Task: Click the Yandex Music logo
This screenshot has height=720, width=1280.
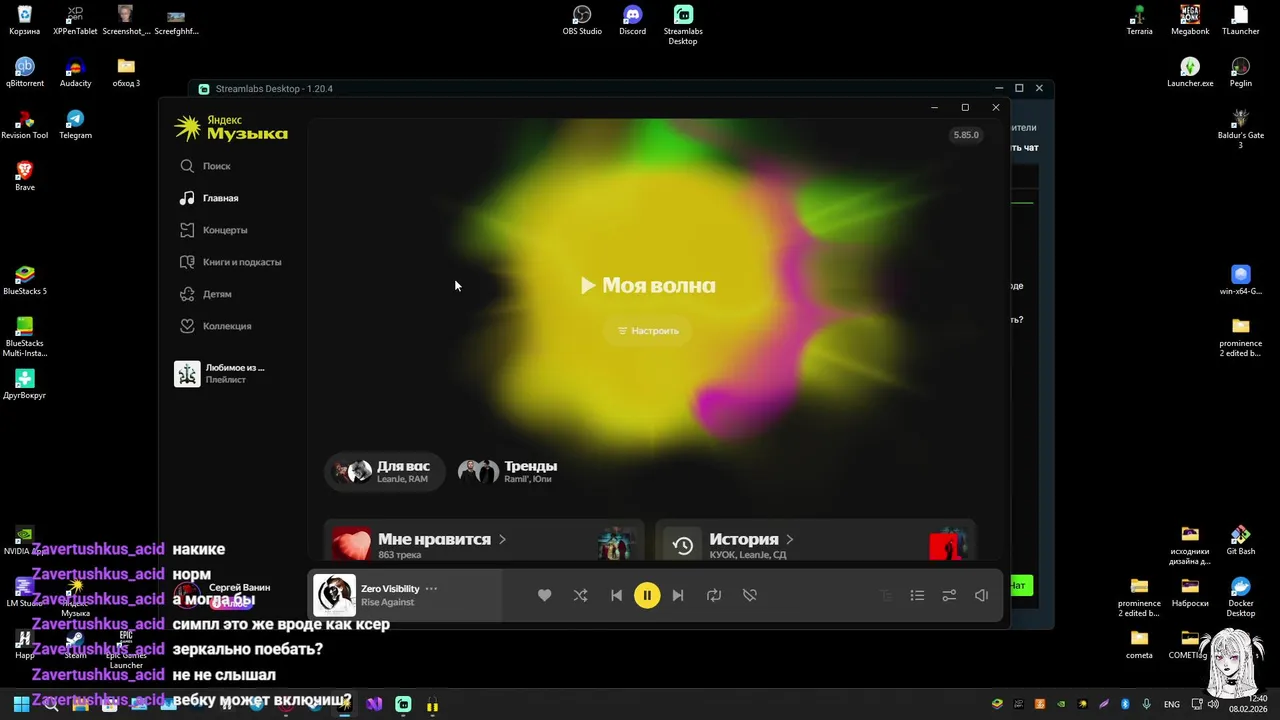Action: 231,127
